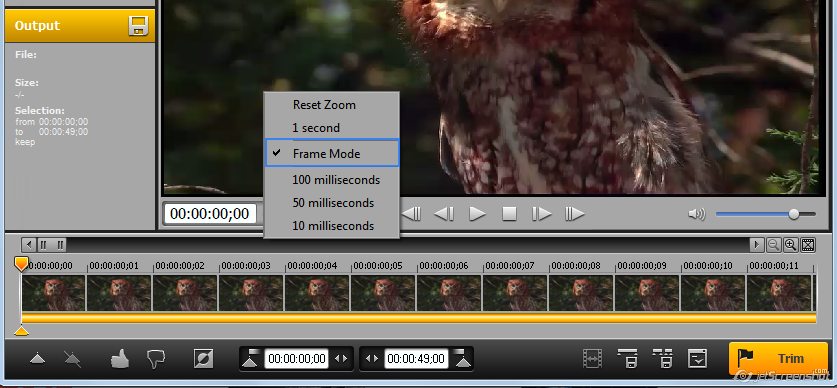Image resolution: width=837 pixels, height=388 pixels.
Task: Select frame thumbnail at 00:00:00;10
Action: (x=713, y=292)
